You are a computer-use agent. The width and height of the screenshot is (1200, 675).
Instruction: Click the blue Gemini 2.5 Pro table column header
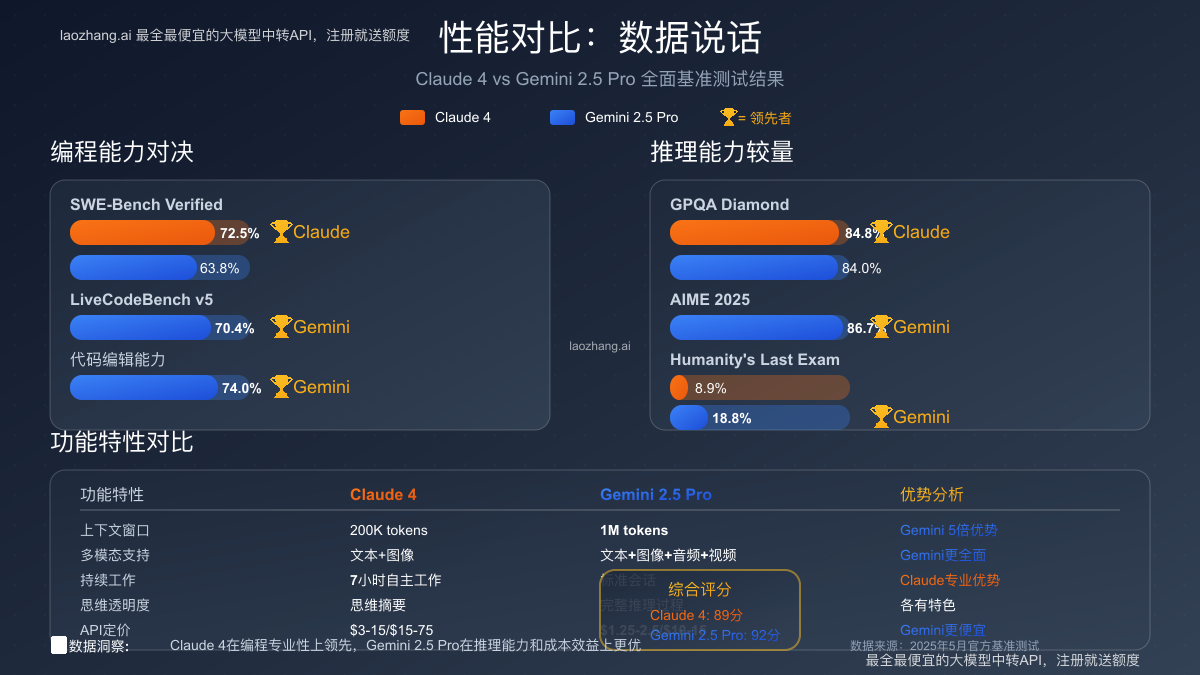point(656,495)
